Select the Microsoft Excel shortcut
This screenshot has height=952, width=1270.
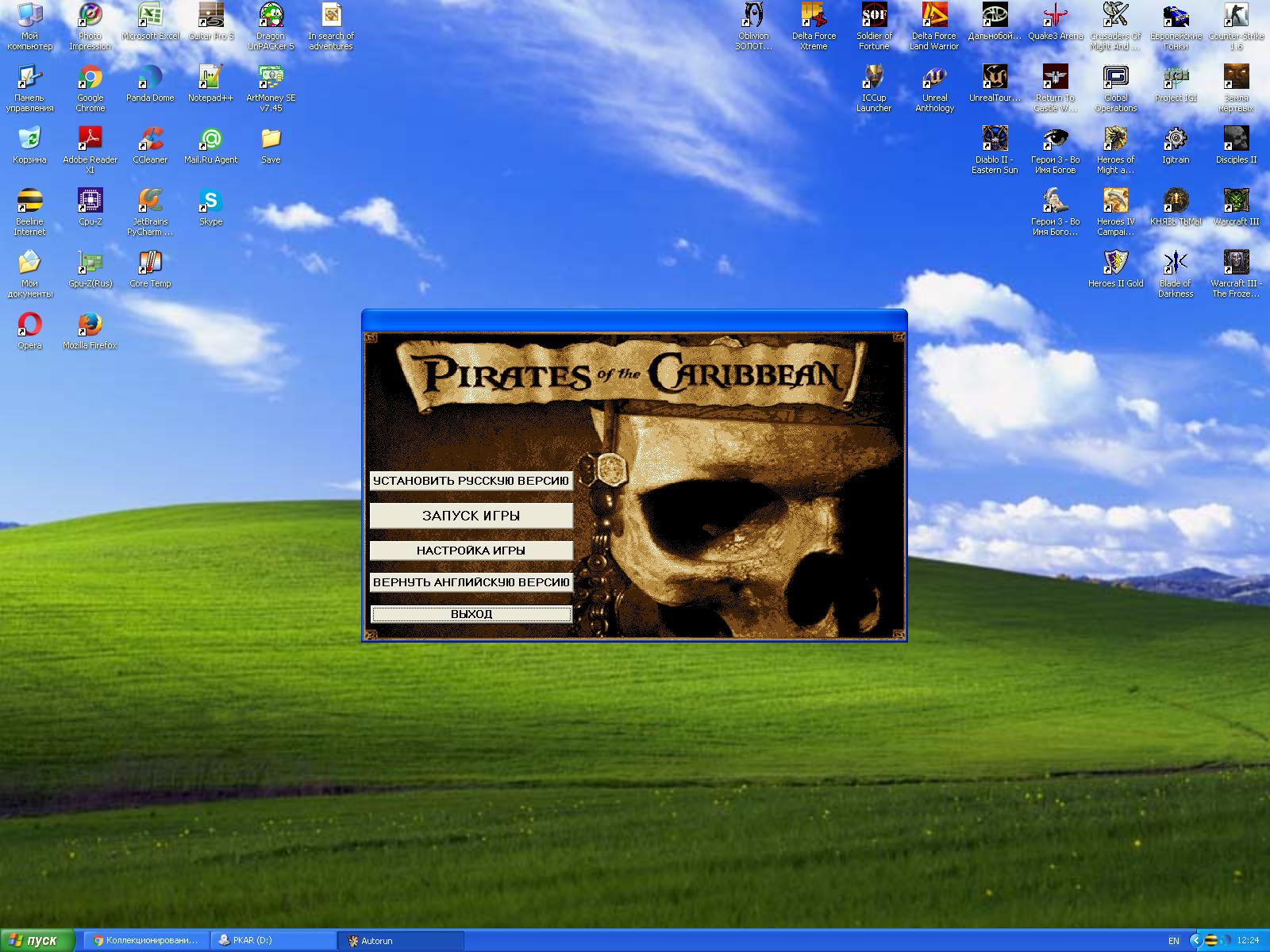(x=150, y=22)
